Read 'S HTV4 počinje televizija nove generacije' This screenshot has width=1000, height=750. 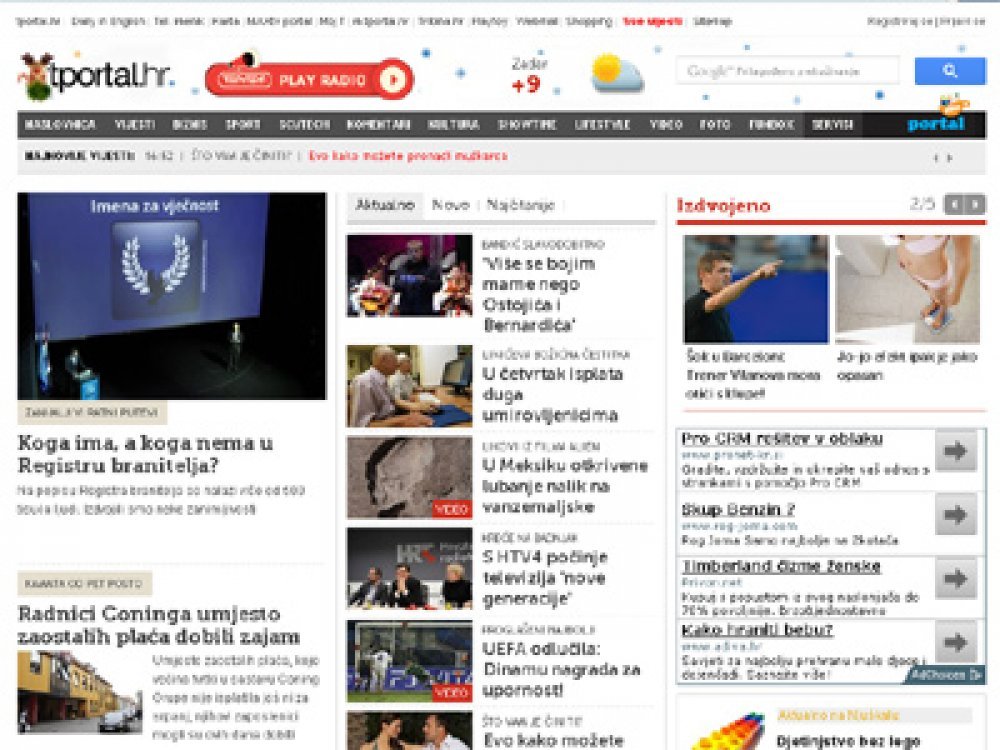click(545, 578)
